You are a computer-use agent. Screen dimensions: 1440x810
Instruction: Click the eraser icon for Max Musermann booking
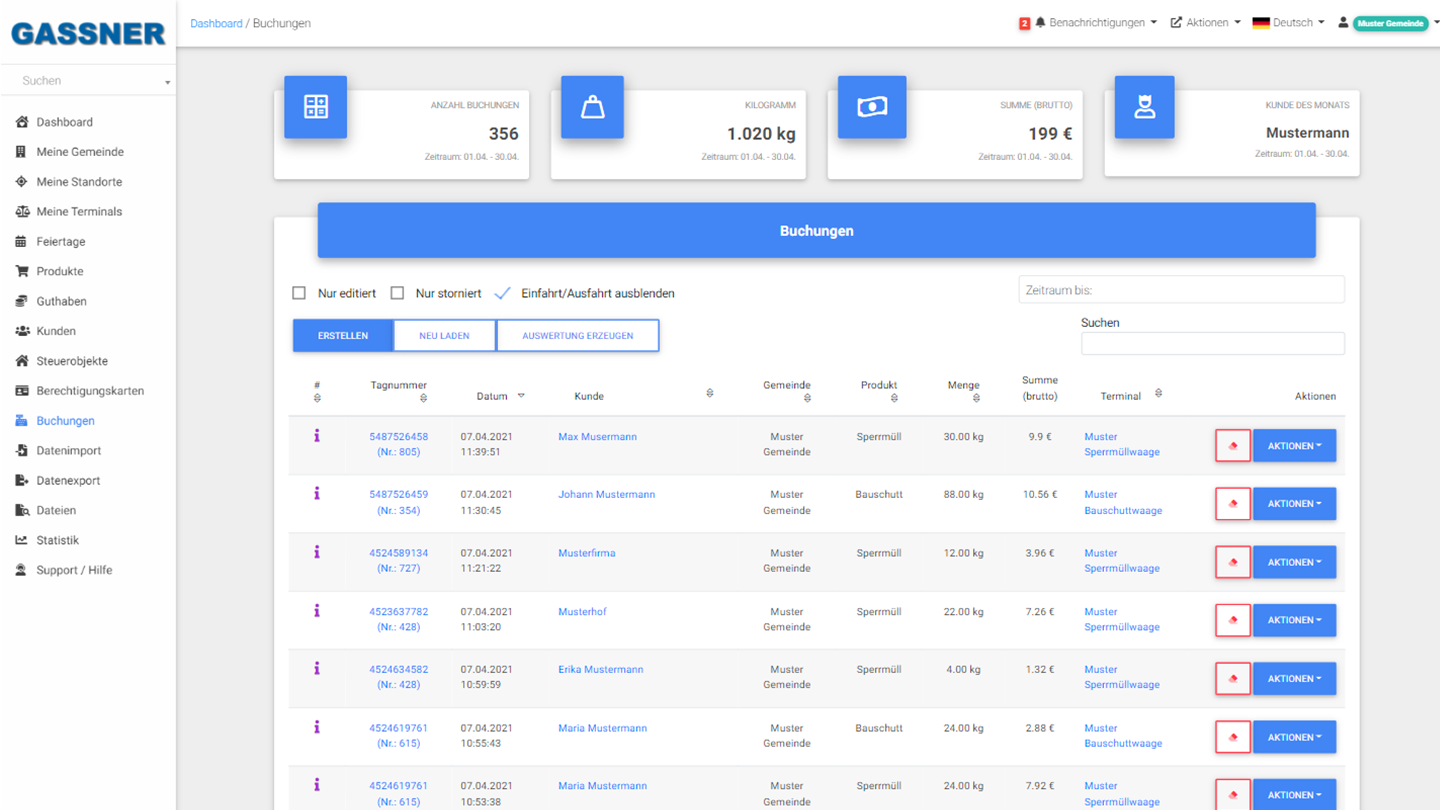click(1233, 446)
